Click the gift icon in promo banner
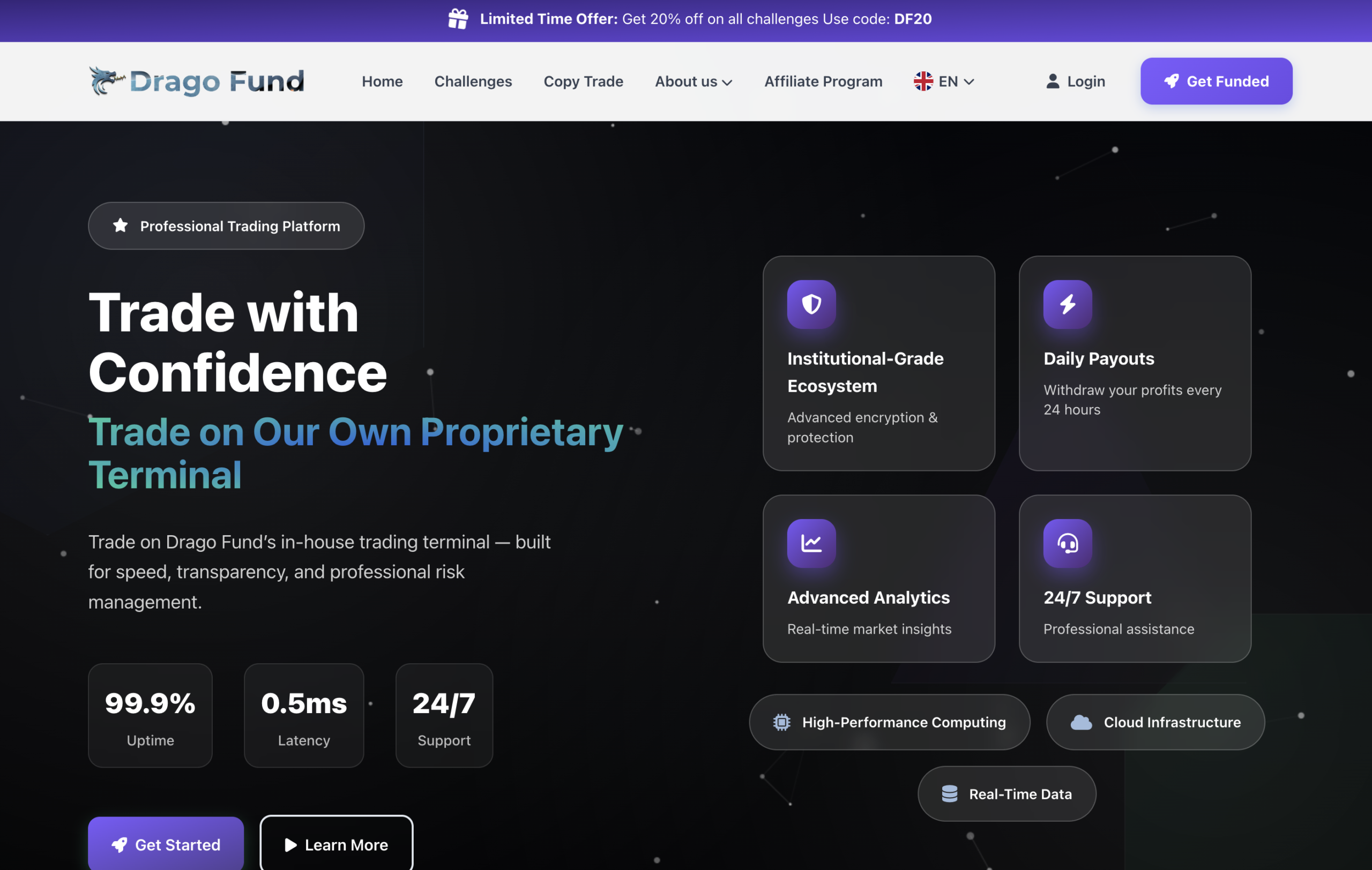 click(x=458, y=19)
